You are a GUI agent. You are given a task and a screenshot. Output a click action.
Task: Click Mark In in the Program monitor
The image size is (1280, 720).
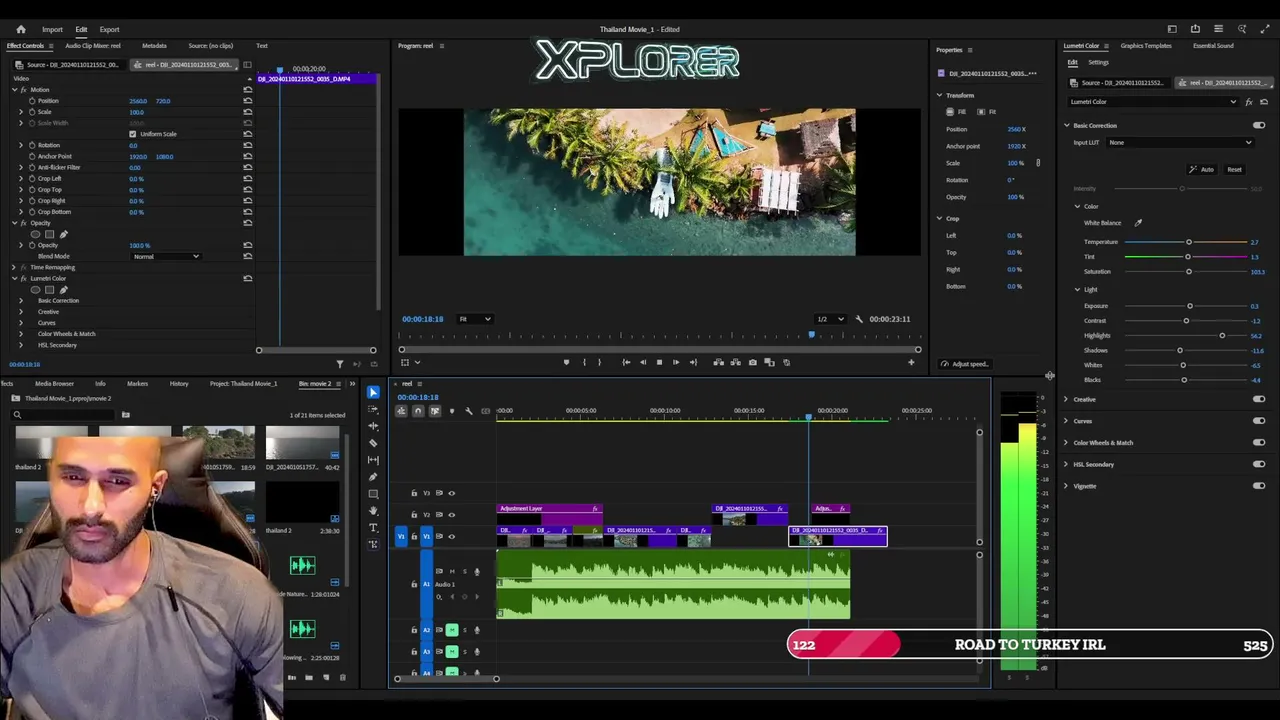point(584,362)
